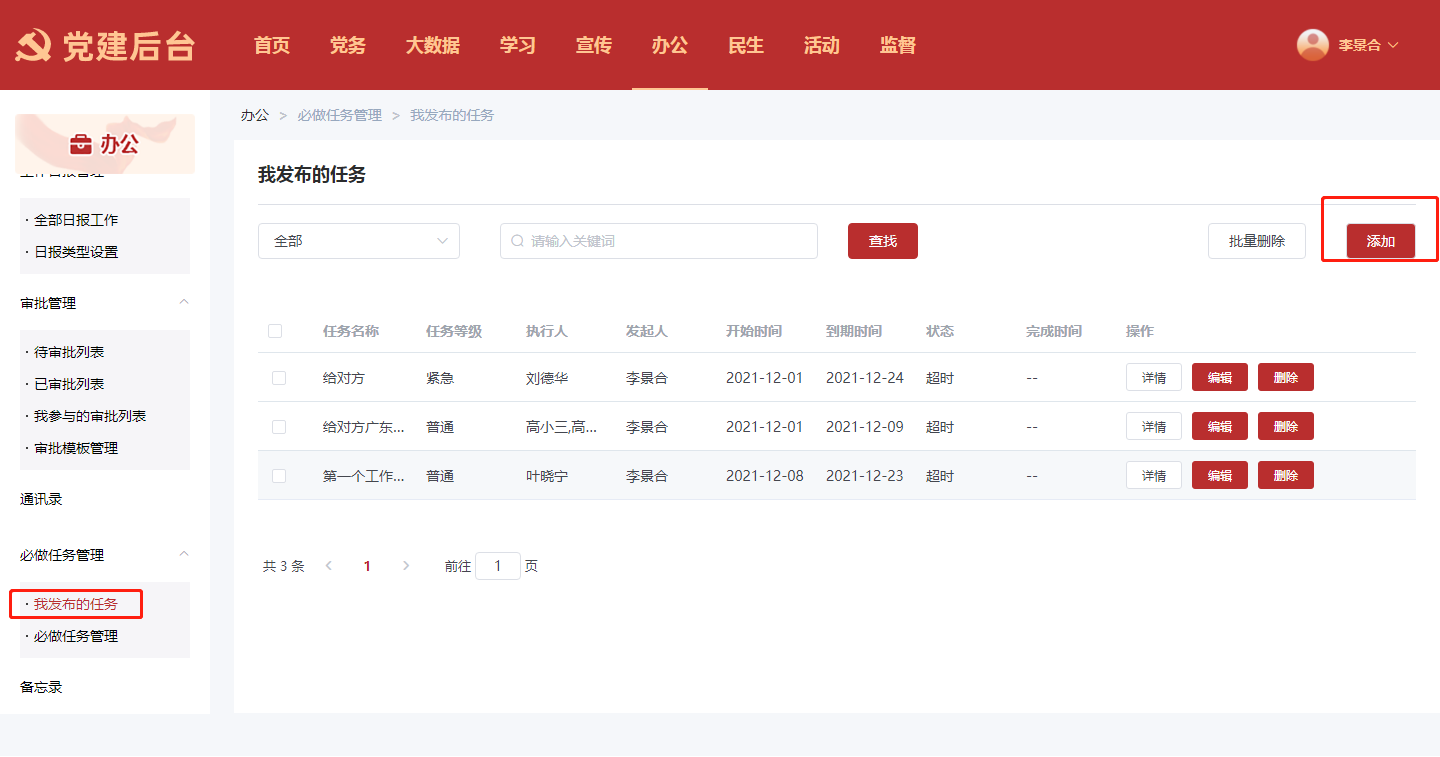Click the next page arrow icon
Image resolution: width=1440 pixels, height=757 pixels.
[x=405, y=566]
